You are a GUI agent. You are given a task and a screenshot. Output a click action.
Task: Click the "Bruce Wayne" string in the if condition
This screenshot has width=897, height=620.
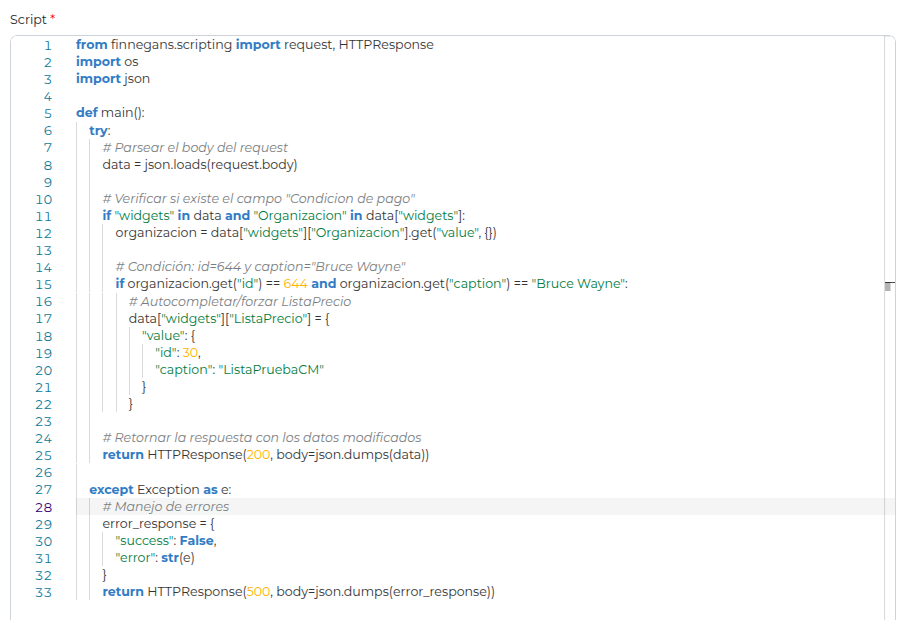coord(581,284)
